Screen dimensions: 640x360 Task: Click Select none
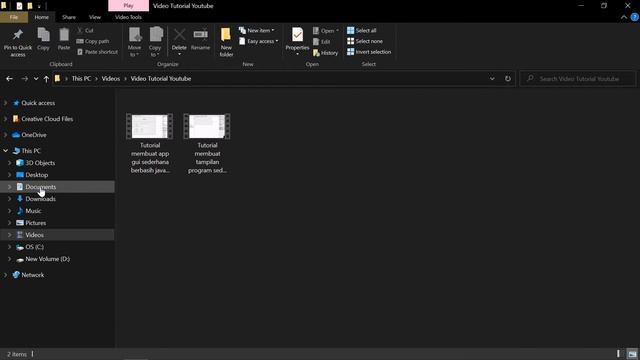pyautogui.click(x=365, y=41)
